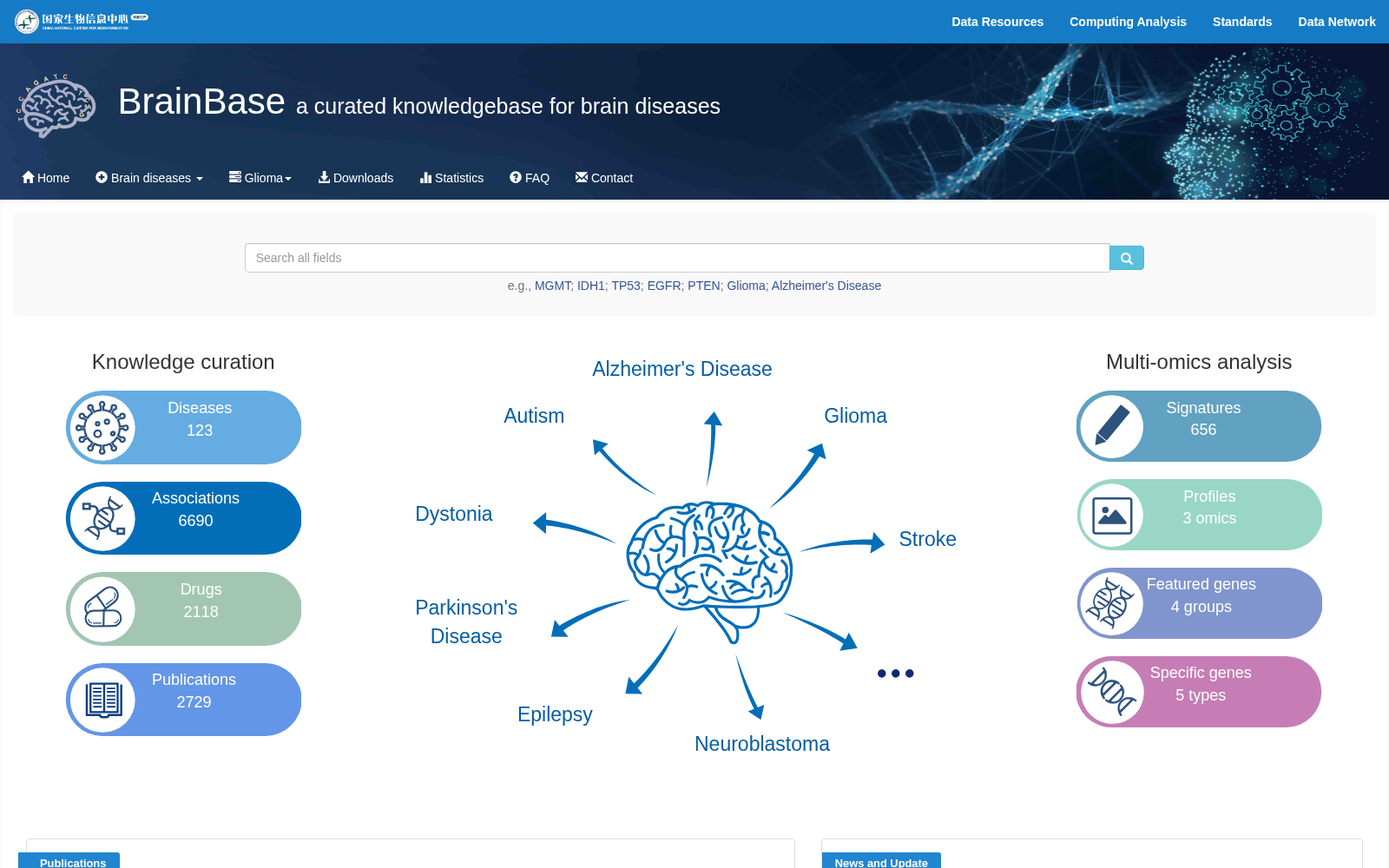Click the Statistics bar chart icon
The height and width of the screenshot is (868, 1389).
pos(425,177)
